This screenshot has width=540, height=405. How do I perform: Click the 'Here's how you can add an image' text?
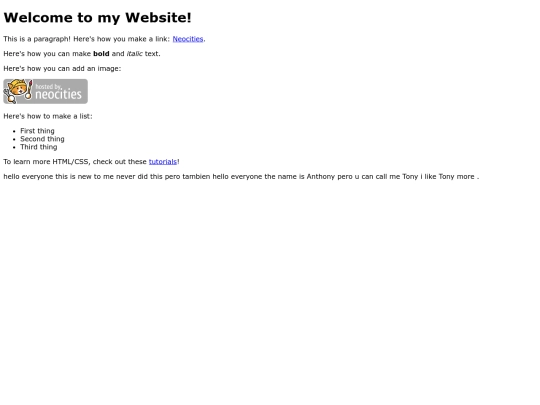click(x=62, y=69)
